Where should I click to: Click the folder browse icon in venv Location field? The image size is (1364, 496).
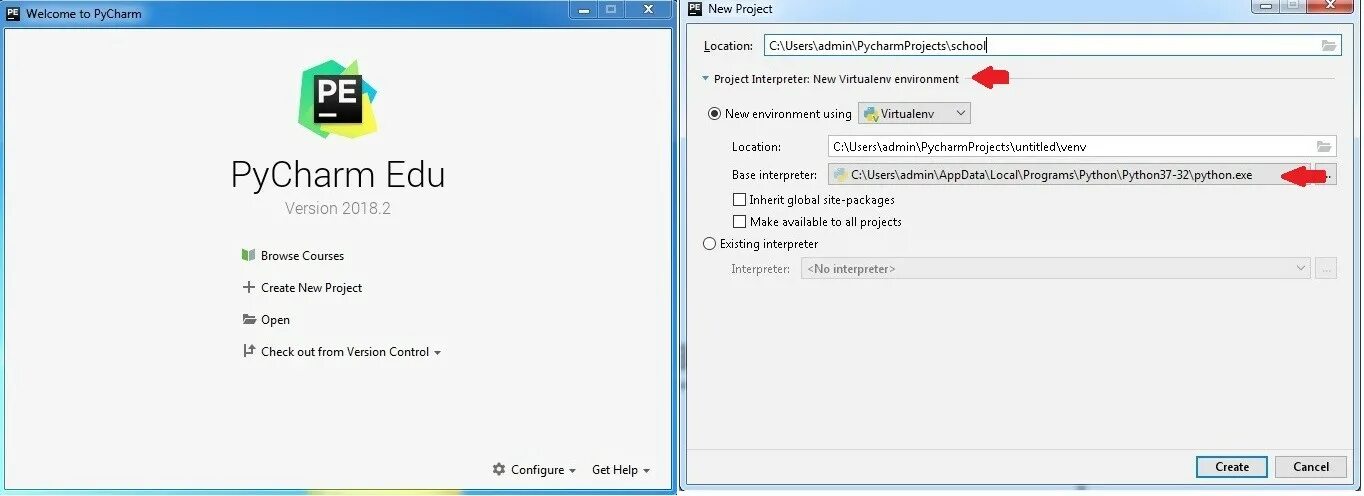pyautogui.click(x=1324, y=147)
